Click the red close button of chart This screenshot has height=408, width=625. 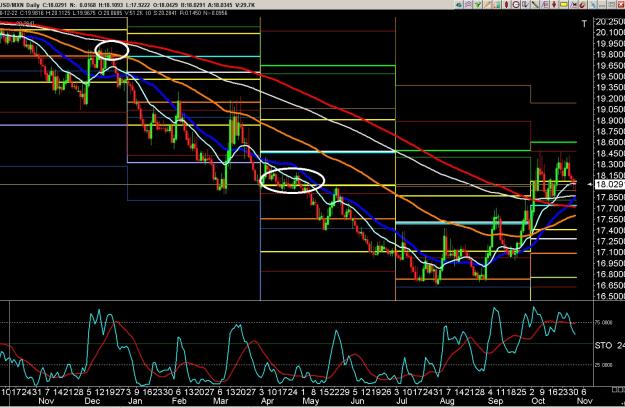(620, 5)
